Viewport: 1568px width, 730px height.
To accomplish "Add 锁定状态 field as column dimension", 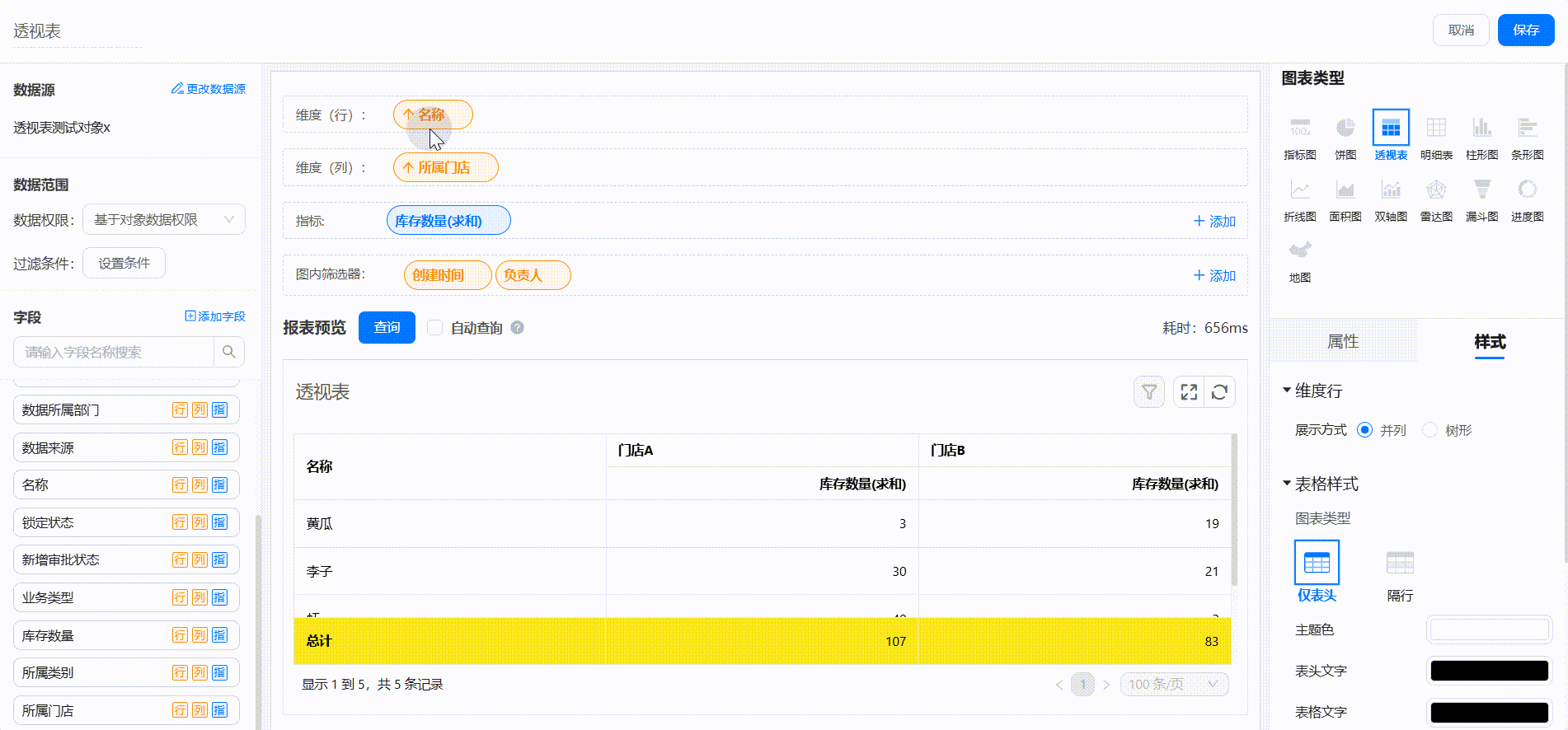I will click(x=200, y=522).
